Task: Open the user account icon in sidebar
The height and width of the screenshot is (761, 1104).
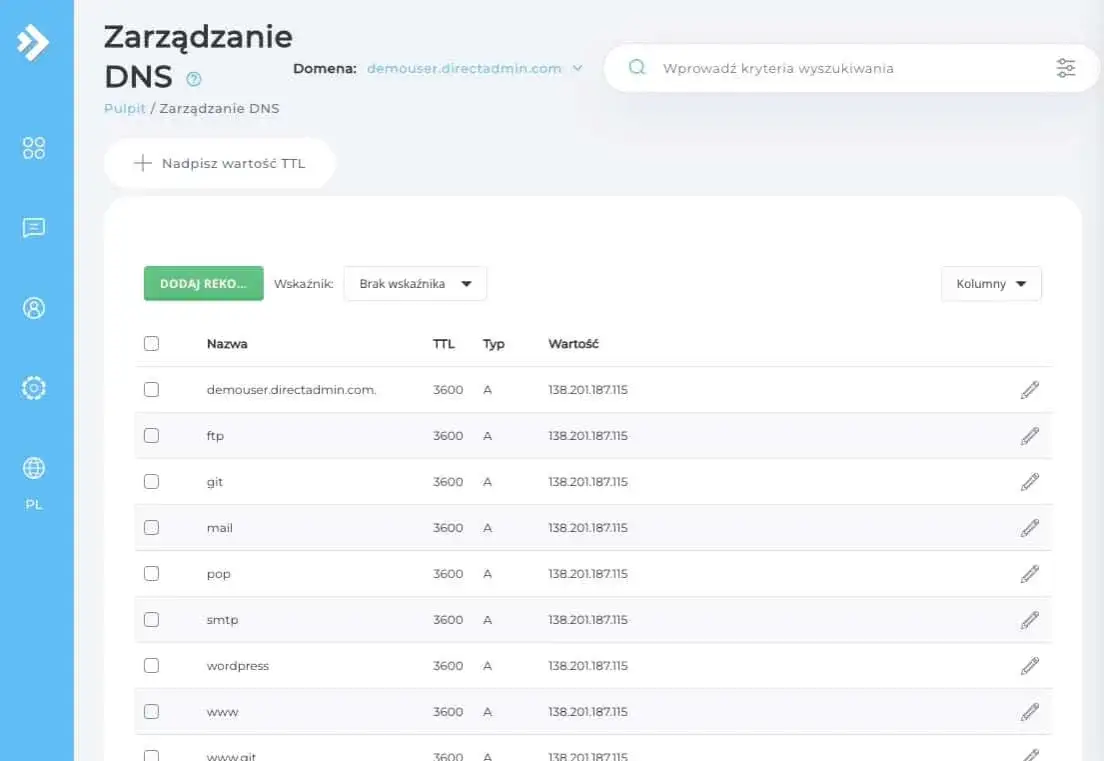Action: 34,307
